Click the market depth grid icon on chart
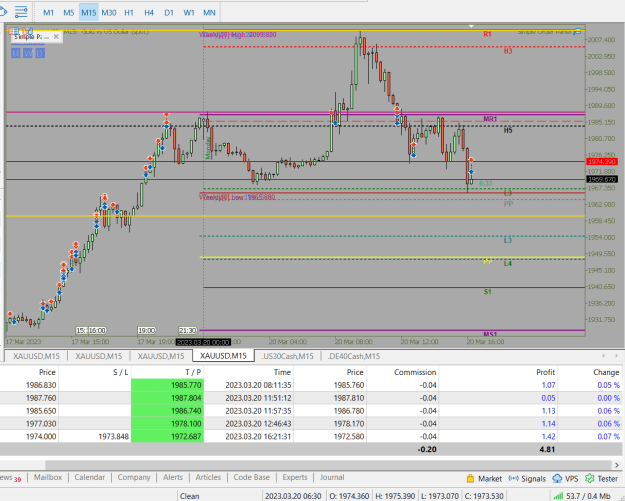Screen dimensions: 625x501 pyautogui.click(x=13, y=31)
